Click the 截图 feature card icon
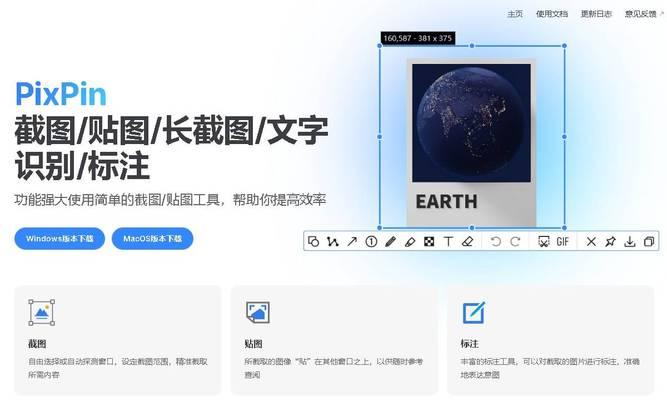Image resolution: width=667 pixels, height=400 pixels. coord(41,312)
